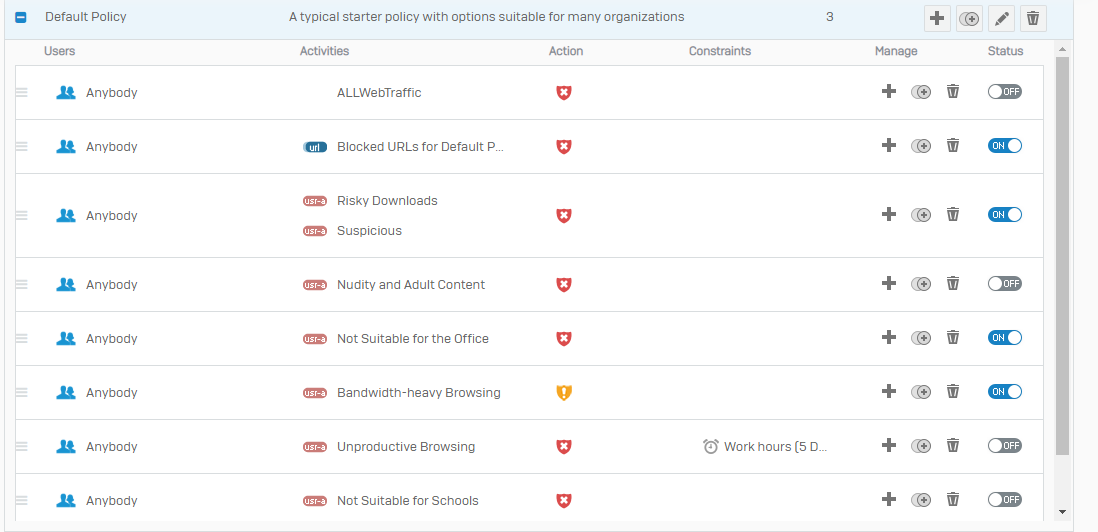Click the pencil edit icon for Default Policy
This screenshot has height=532, width=1098.
pyautogui.click(x=1001, y=18)
